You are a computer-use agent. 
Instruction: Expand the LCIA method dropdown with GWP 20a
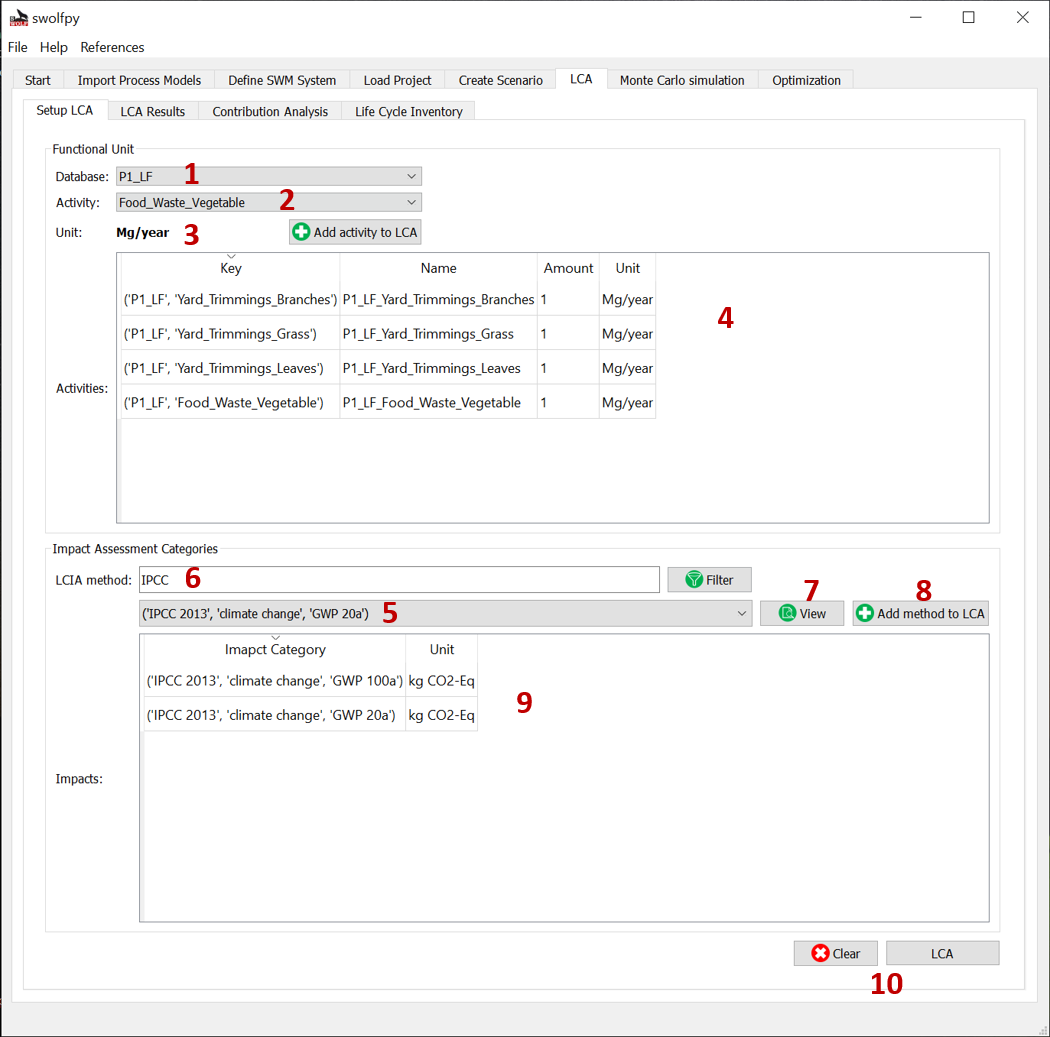[x=445, y=613]
